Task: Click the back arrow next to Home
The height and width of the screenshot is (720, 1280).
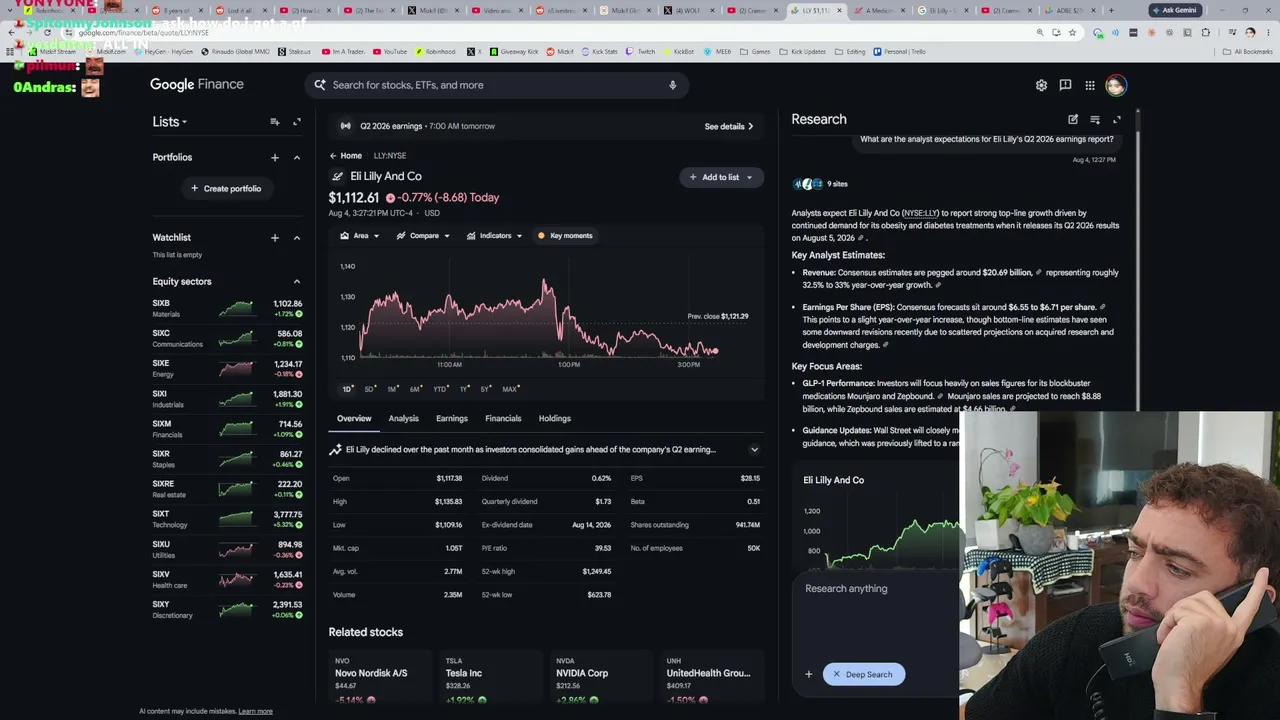Action: (x=333, y=156)
